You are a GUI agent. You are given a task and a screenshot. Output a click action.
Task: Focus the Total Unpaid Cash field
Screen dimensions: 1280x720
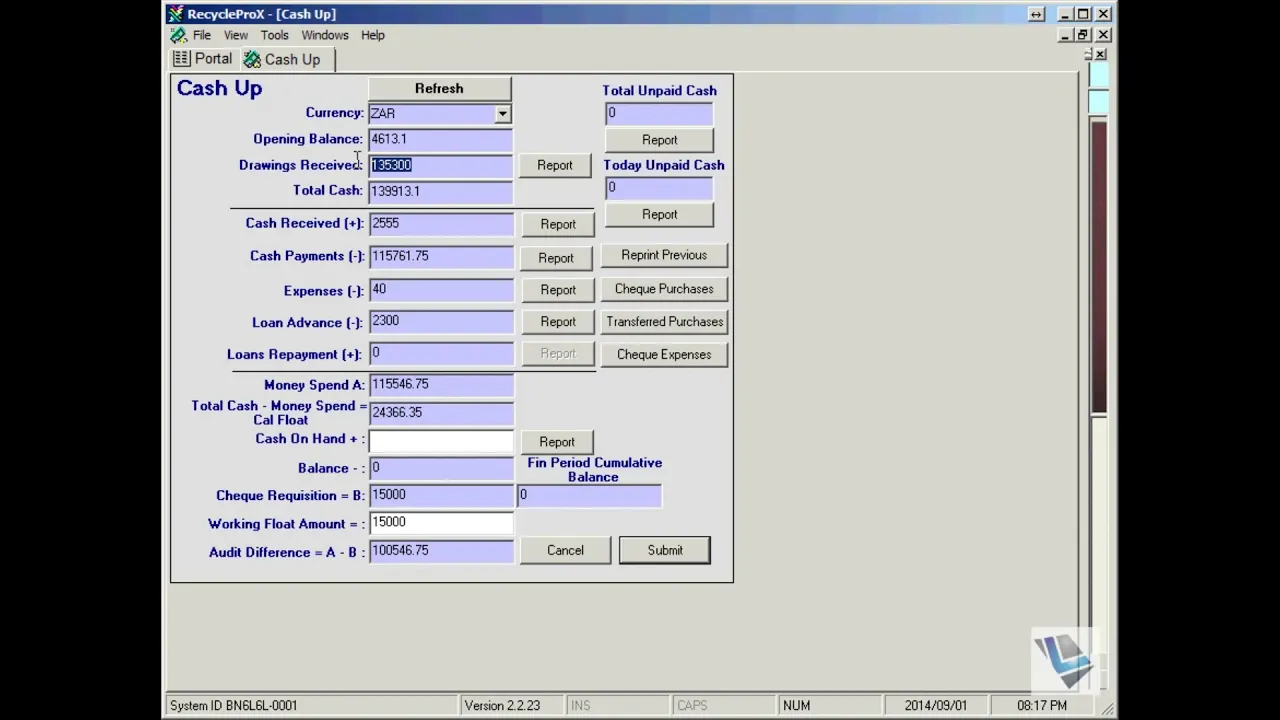click(659, 114)
